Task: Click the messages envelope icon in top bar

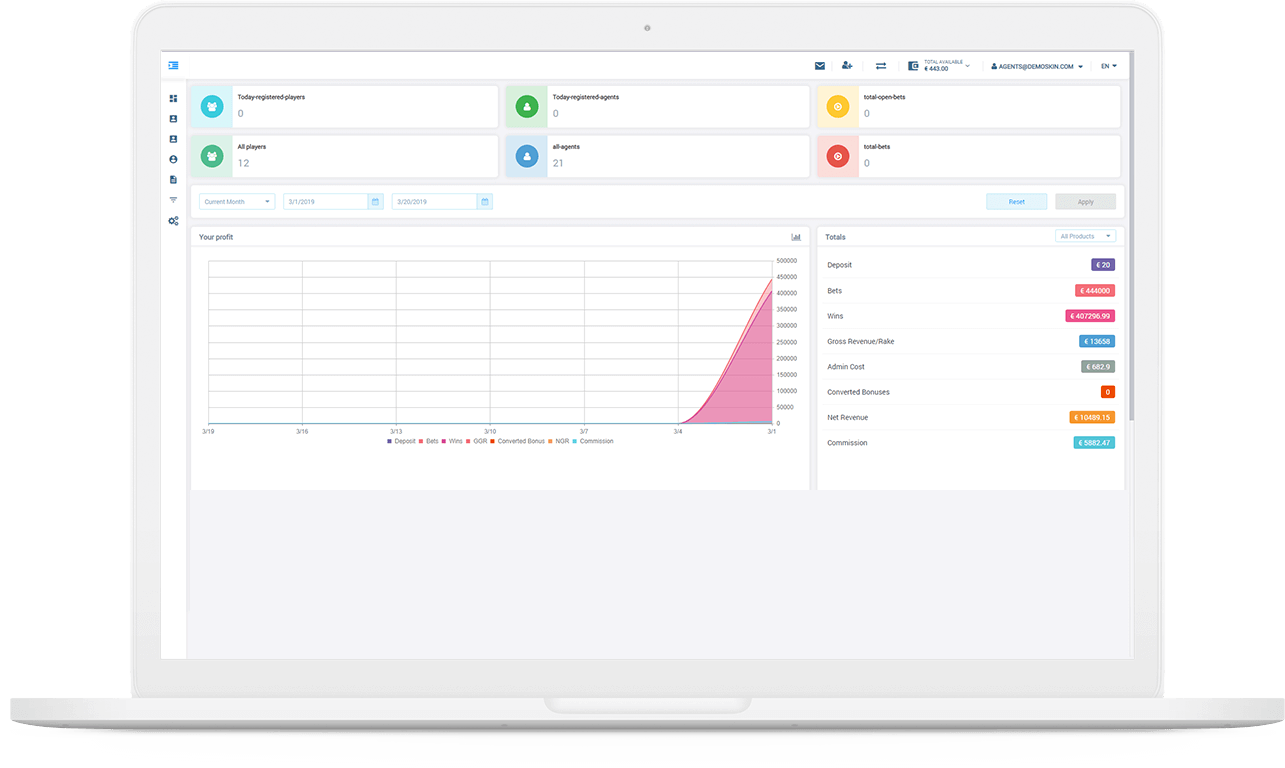Action: pos(820,65)
